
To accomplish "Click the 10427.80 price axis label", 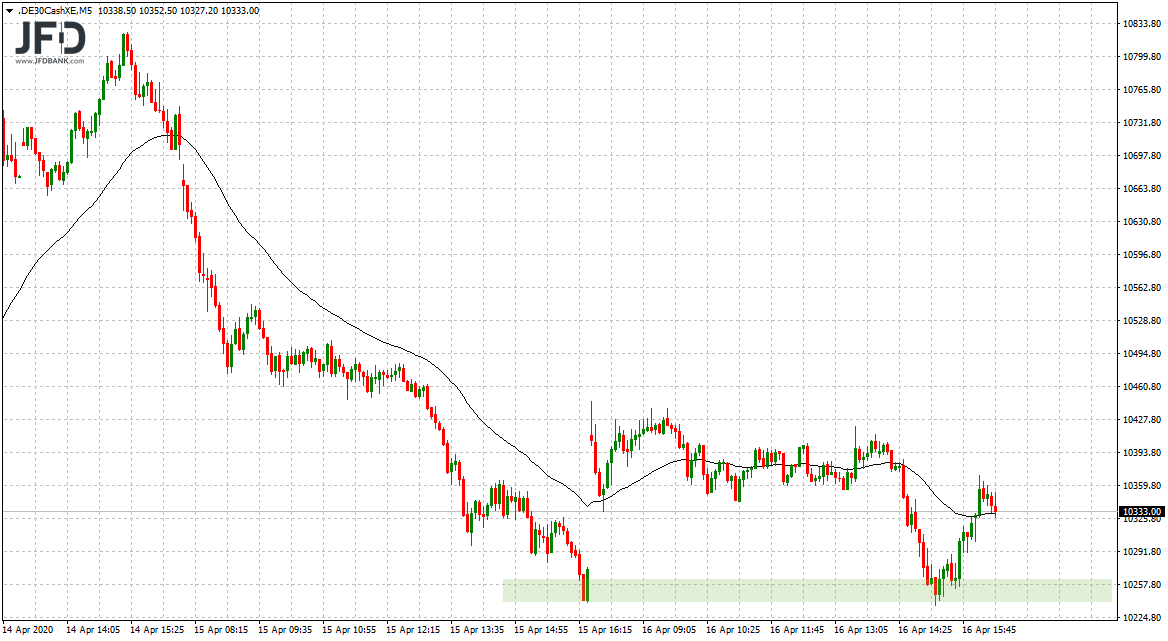I will coord(1141,419).
